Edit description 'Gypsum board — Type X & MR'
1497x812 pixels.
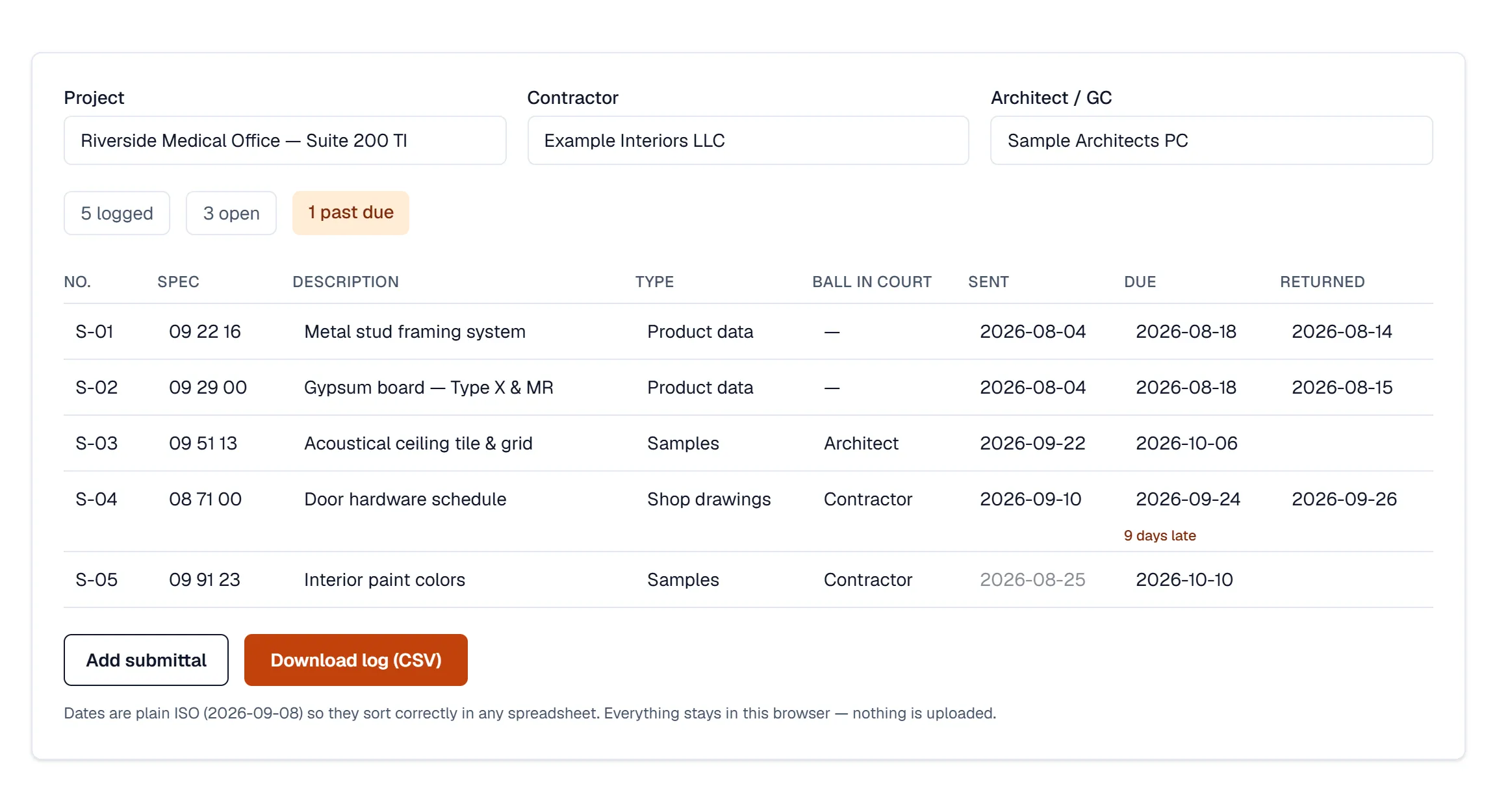(x=429, y=387)
